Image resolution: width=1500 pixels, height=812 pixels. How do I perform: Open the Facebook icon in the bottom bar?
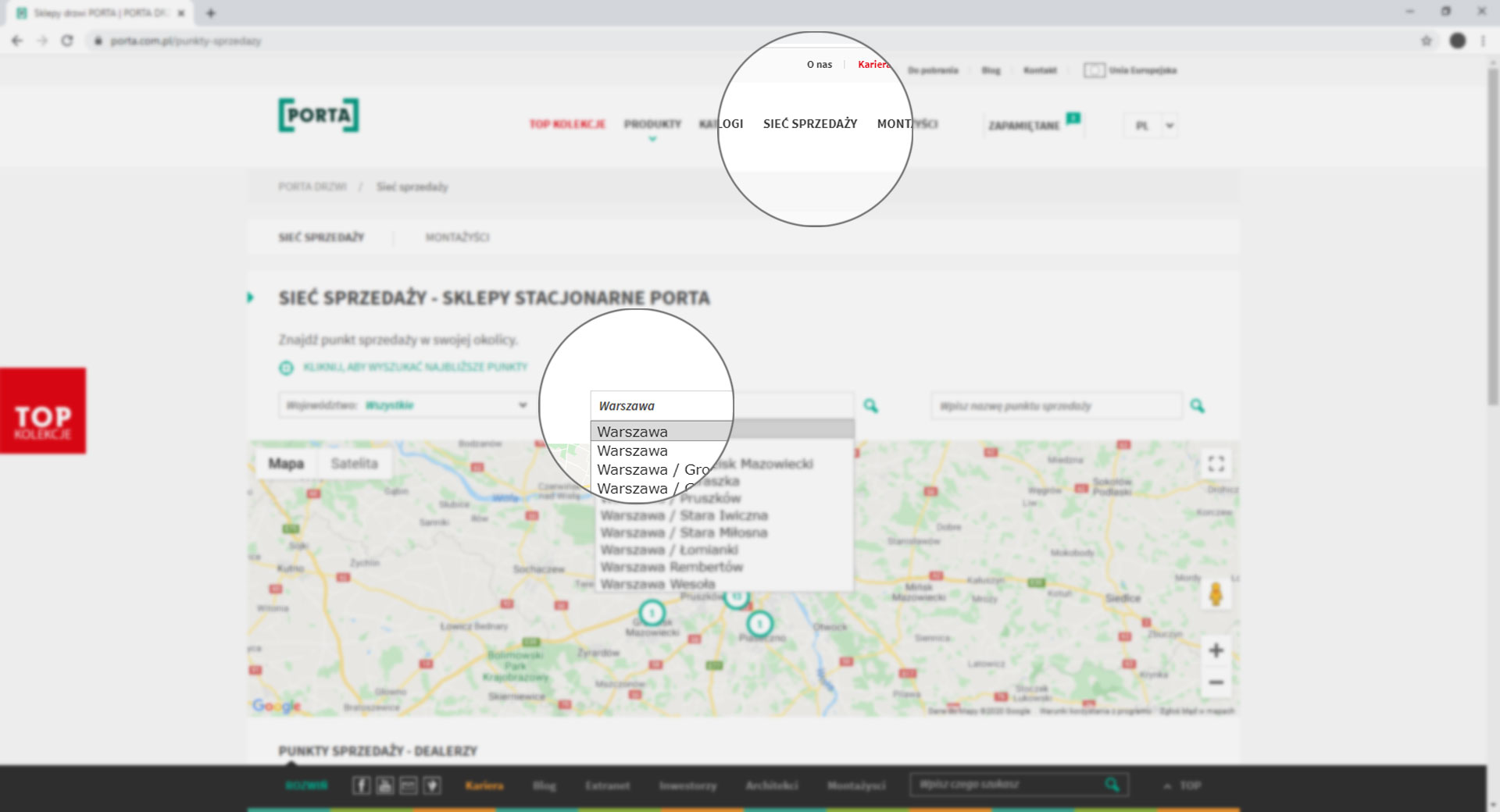(x=361, y=785)
